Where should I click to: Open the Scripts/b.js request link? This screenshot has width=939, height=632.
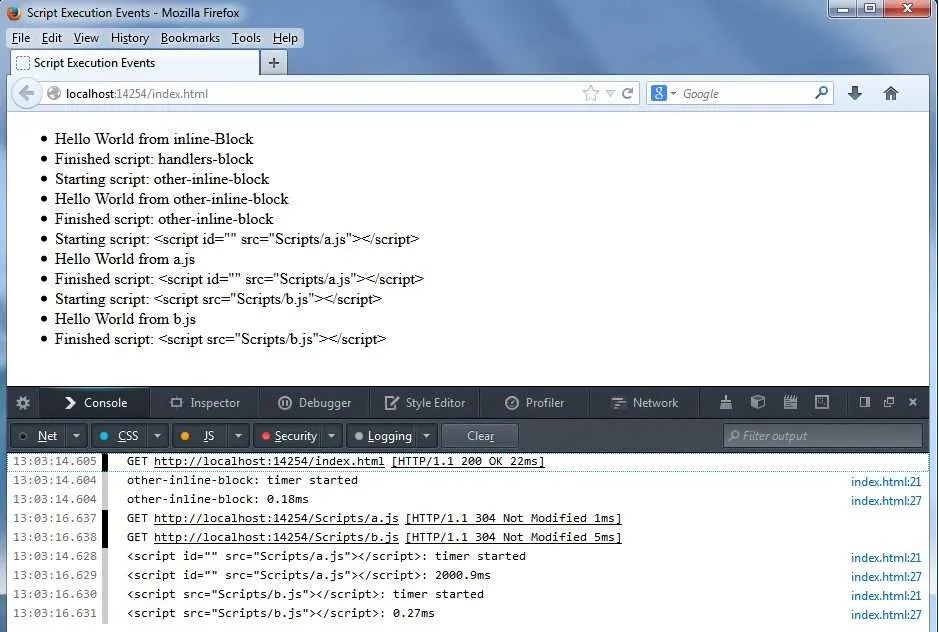pos(276,537)
